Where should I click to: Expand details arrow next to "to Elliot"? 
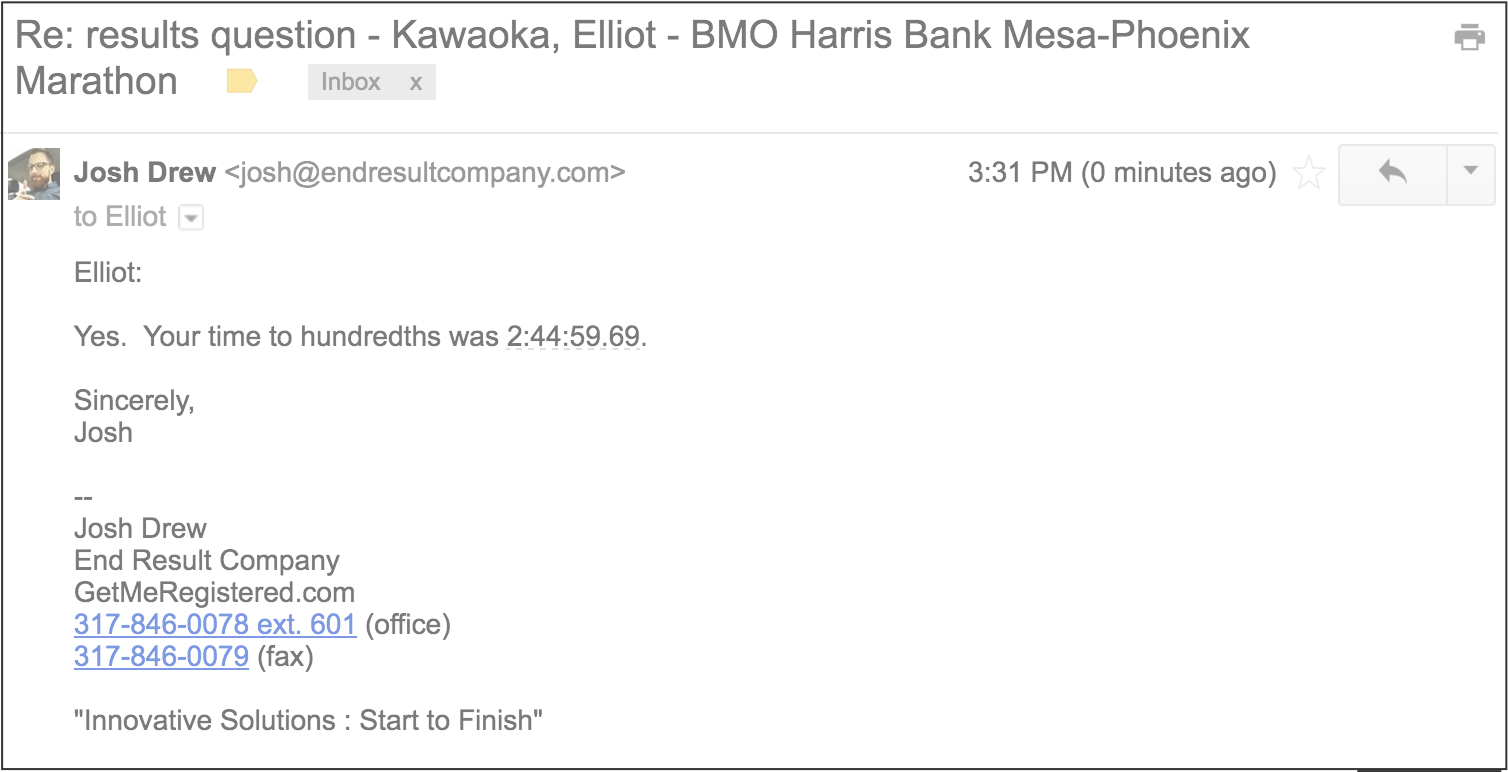[191, 218]
